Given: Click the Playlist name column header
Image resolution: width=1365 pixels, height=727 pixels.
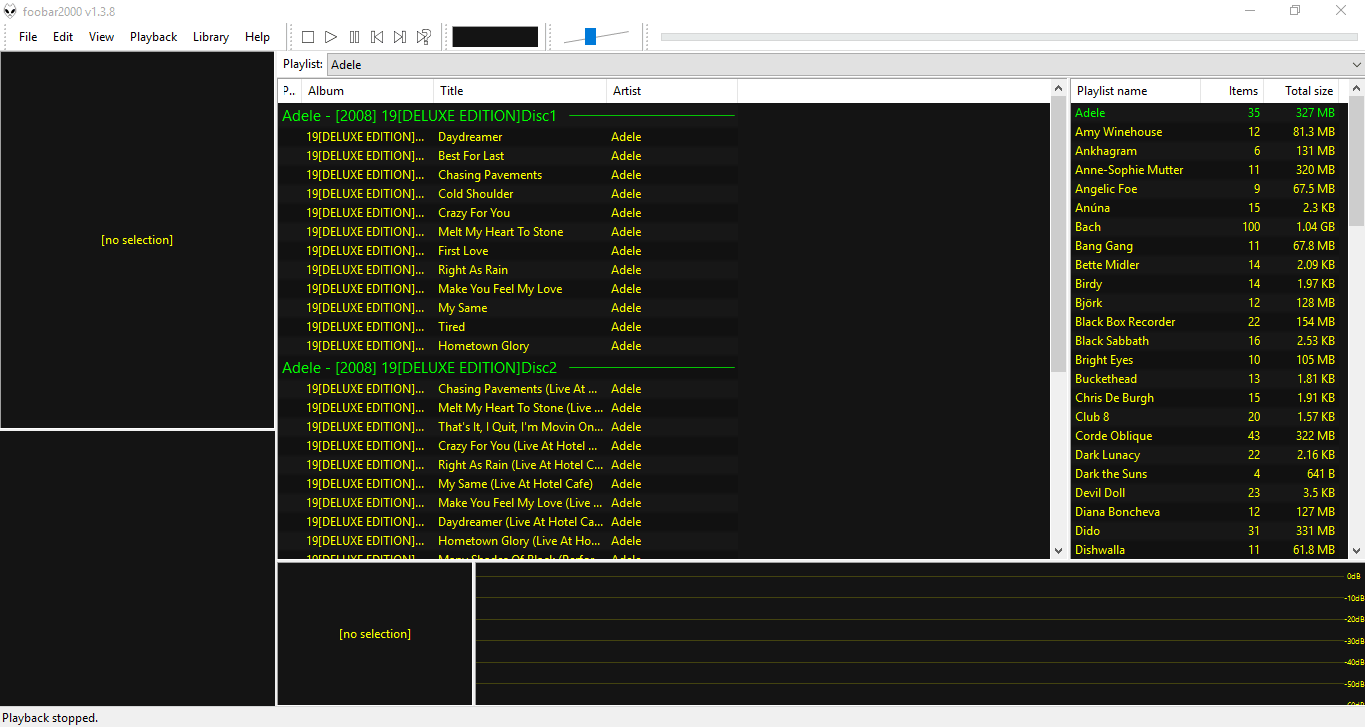Looking at the screenshot, I should (x=1135, y=91).
